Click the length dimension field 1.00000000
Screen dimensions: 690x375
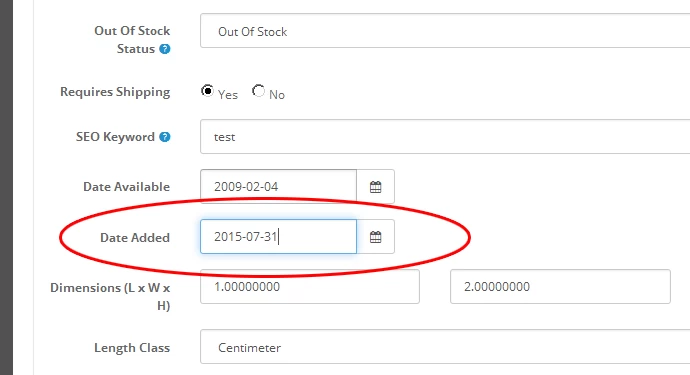pyautogui.click(x=310, y=287)
